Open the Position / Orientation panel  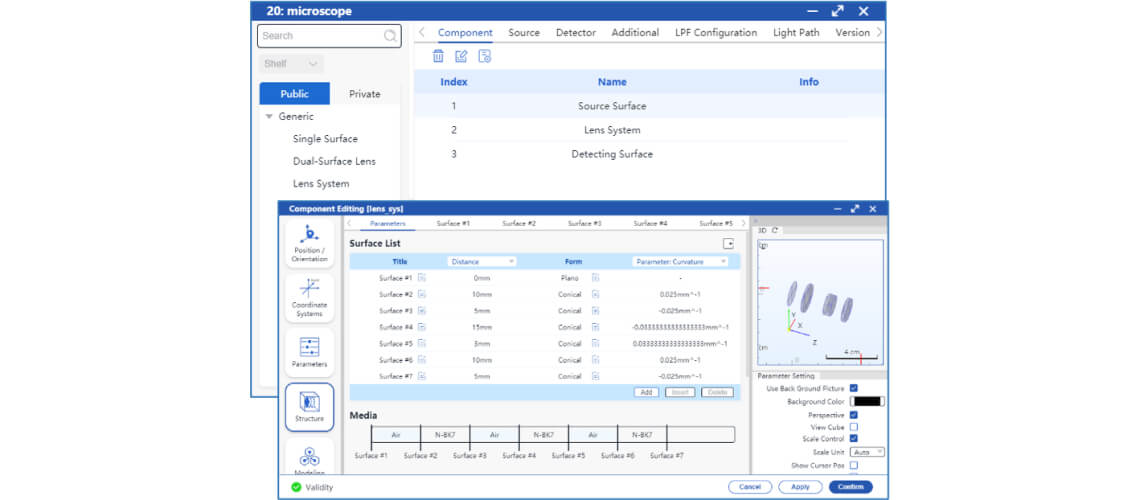(309, 245)
